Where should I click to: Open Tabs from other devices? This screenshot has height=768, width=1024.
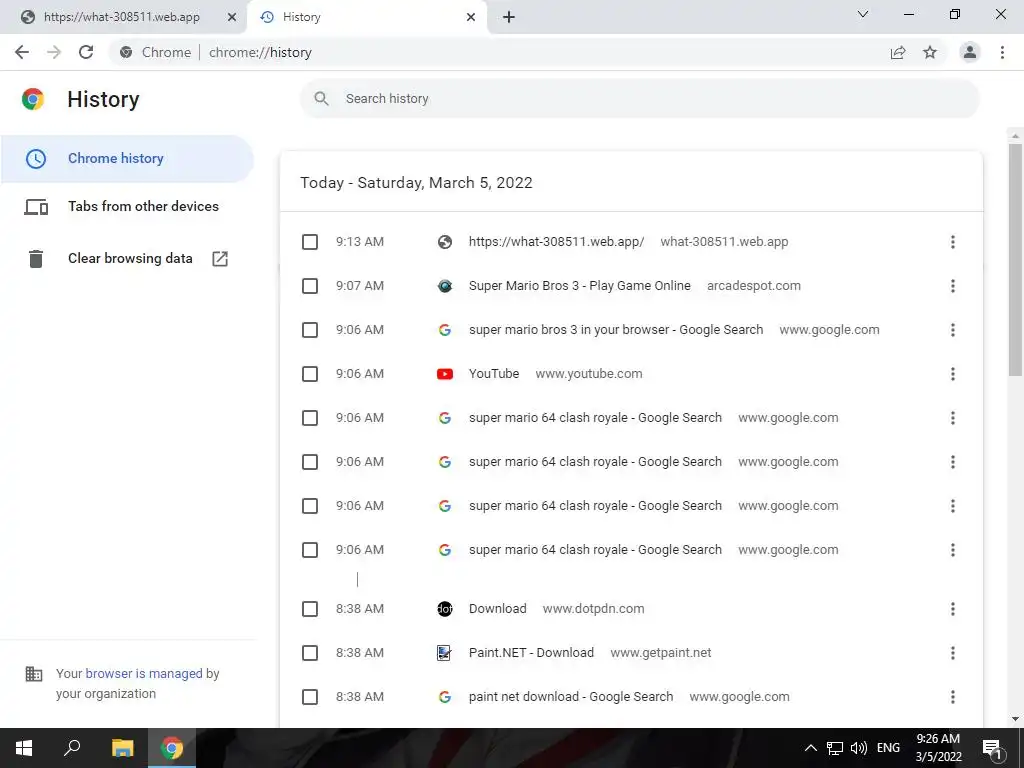pyautogui.click(x=127, y=206)
